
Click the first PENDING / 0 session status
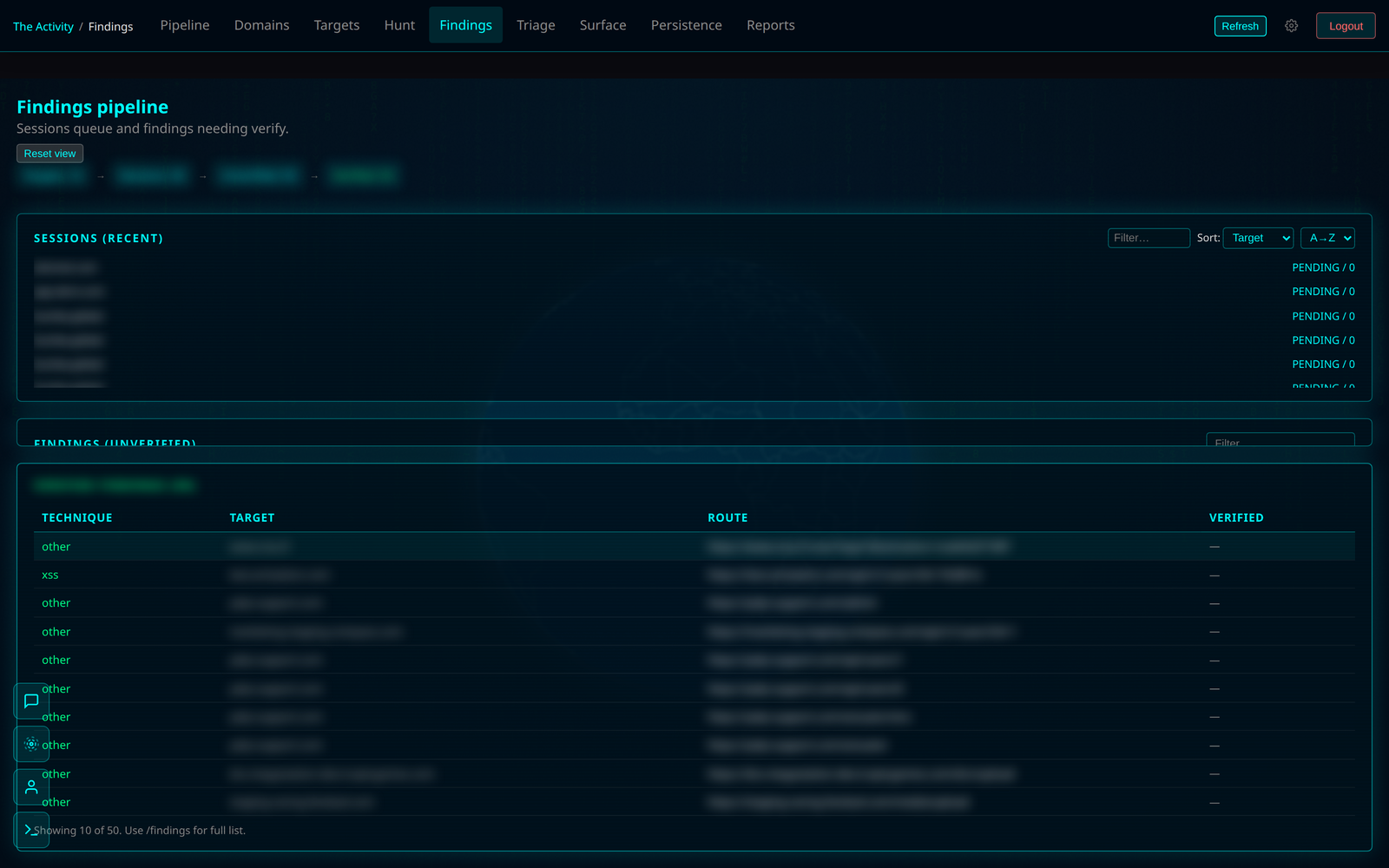(x=1323, y=267)
